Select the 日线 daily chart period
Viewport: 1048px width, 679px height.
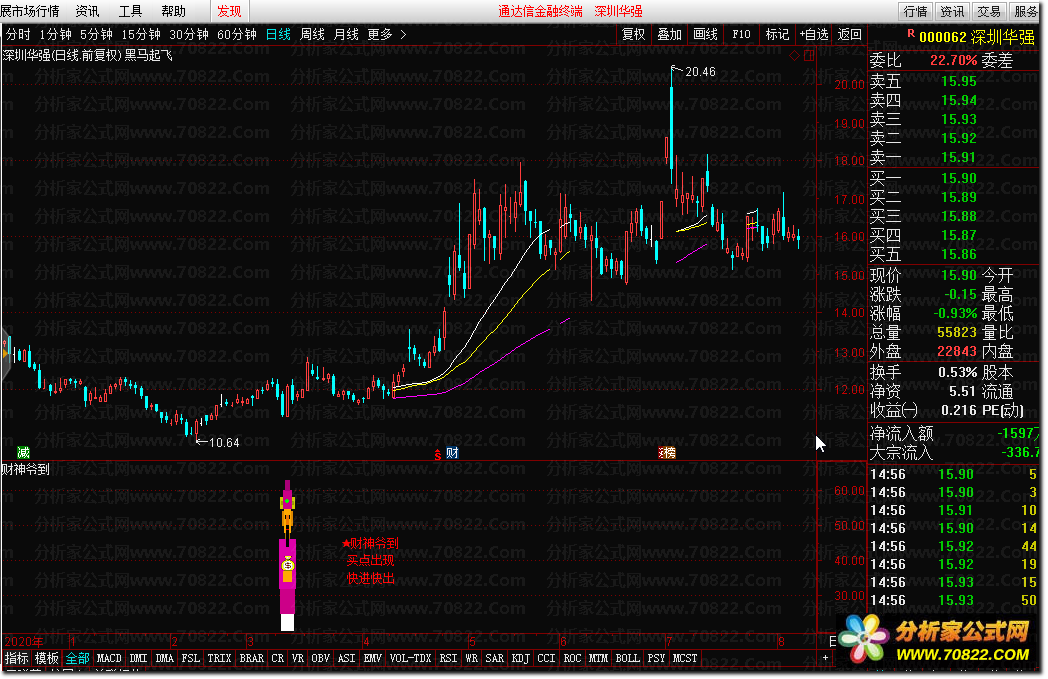tap(278, 34)
